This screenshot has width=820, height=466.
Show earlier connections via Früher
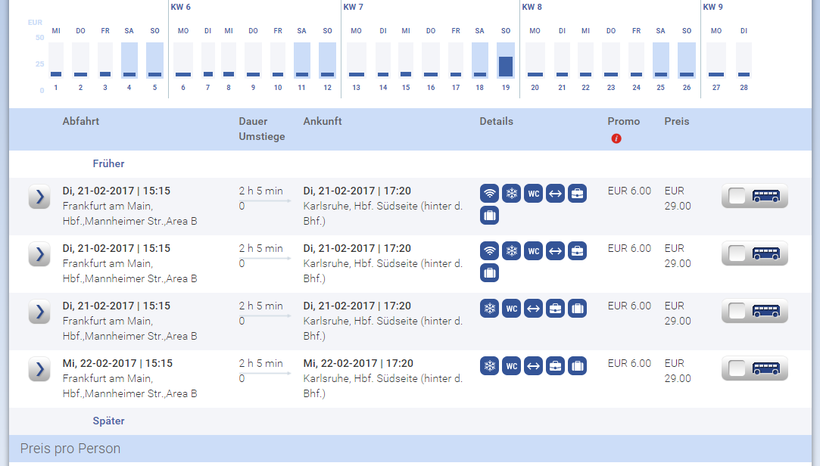pos(108,163)
